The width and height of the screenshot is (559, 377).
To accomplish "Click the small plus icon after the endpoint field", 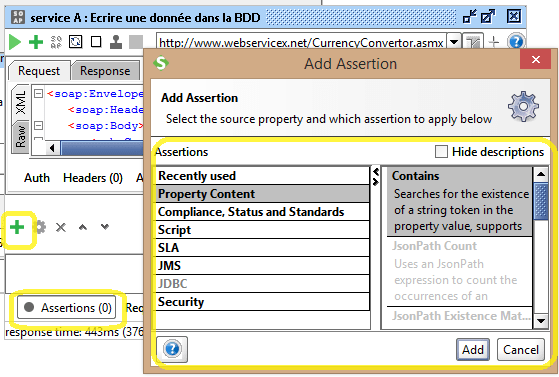I will [x=494, y=42].
